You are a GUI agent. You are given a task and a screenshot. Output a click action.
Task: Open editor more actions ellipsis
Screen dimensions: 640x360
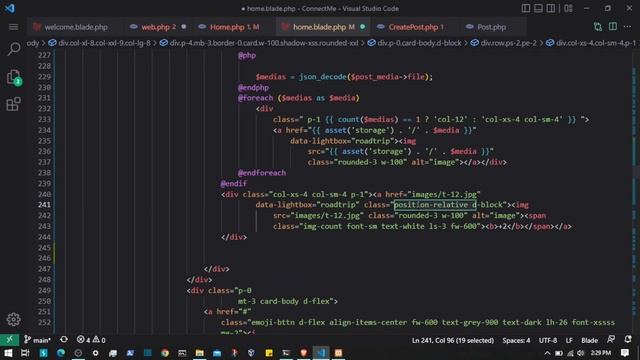[627, 27]
